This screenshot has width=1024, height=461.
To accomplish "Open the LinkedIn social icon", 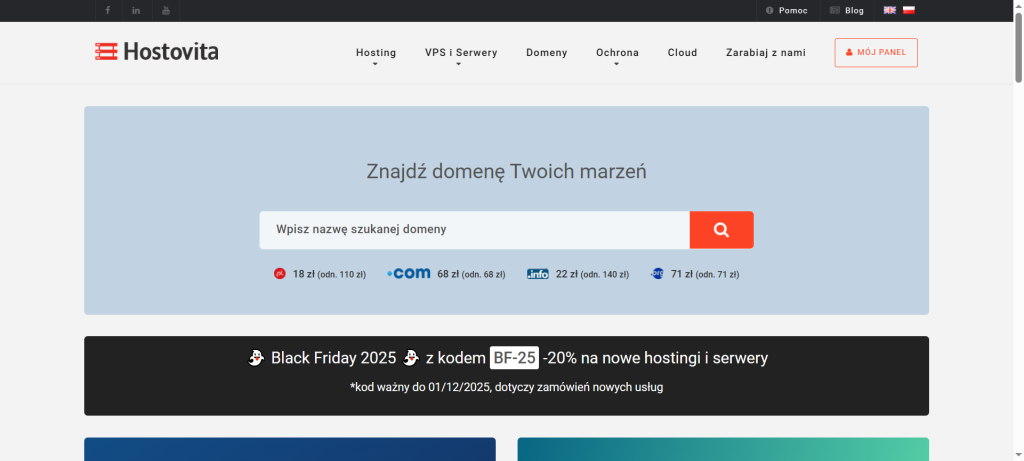I will (137, 10).
